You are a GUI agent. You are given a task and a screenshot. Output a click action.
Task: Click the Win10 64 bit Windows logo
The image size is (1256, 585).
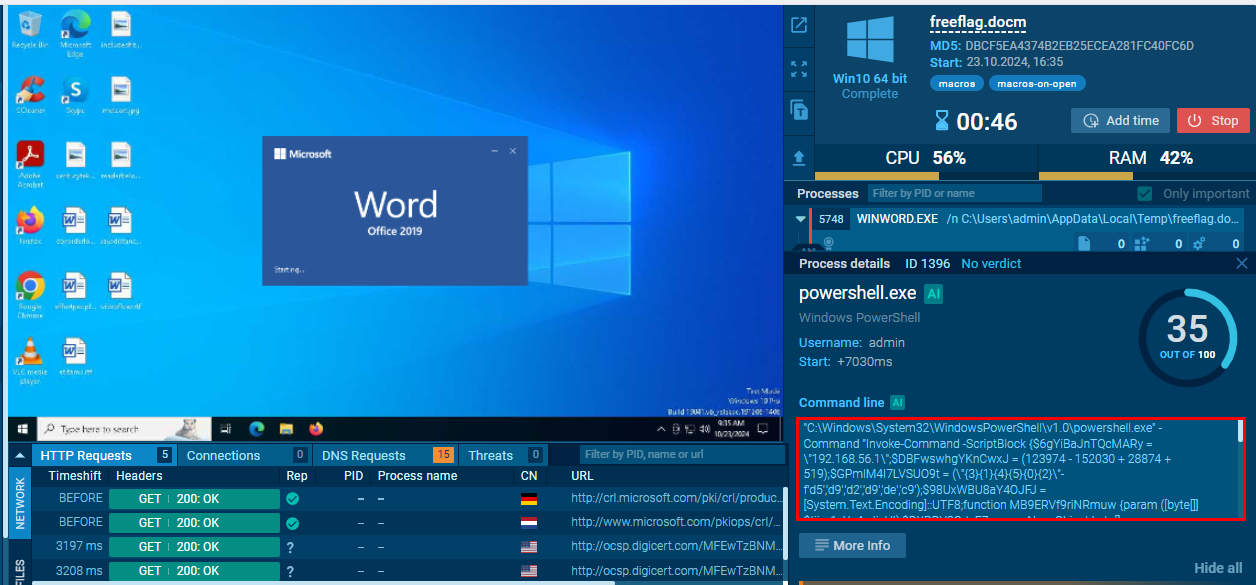[870, 39]
